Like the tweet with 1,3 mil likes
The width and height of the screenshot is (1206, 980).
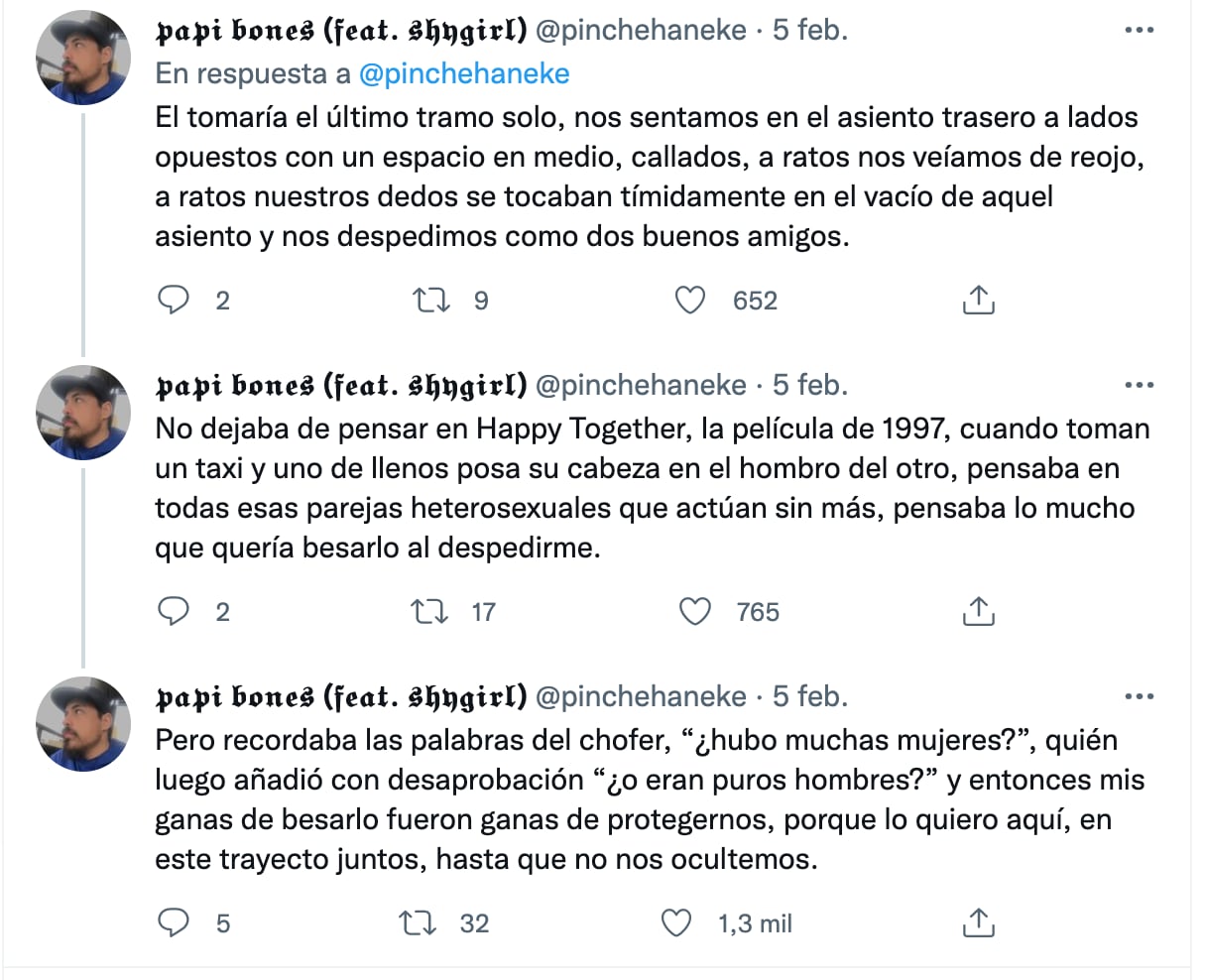(x=675, y=922)
